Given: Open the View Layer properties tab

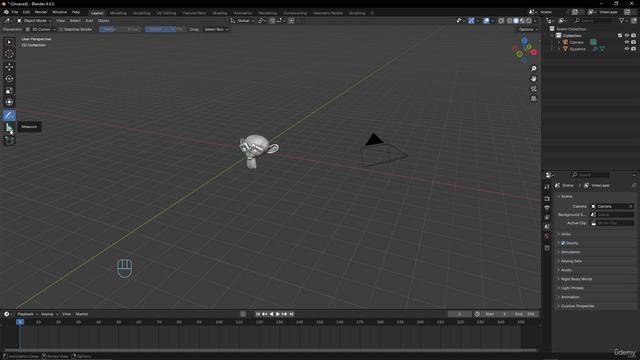Looking at the screenshot, I should [547, 217].
